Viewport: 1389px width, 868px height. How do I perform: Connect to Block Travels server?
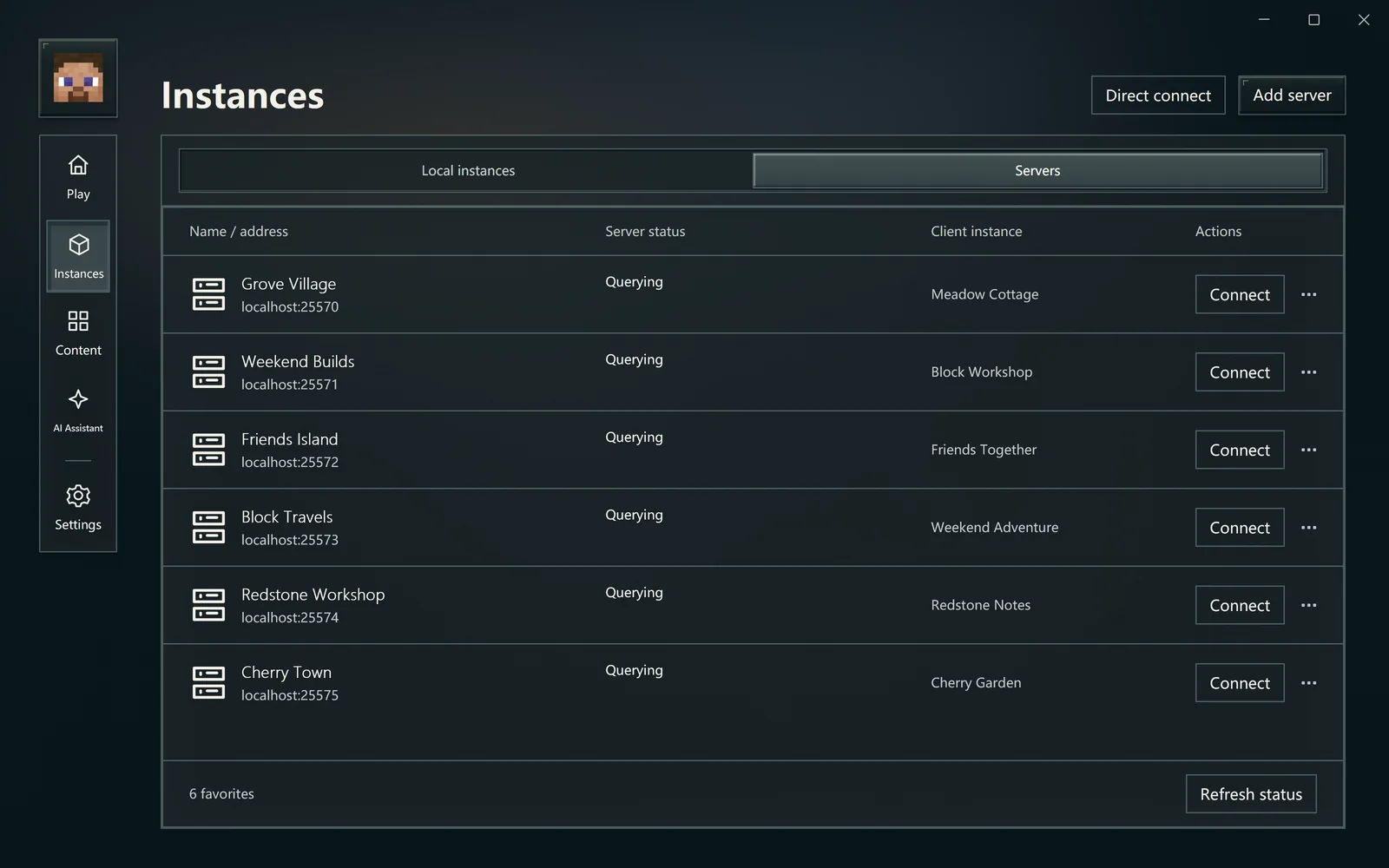click(x=1240, y=527)
